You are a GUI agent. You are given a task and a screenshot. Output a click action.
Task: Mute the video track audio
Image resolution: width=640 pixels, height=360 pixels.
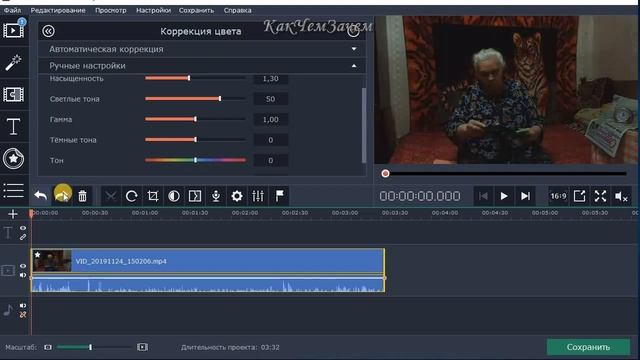pos(23,275)
